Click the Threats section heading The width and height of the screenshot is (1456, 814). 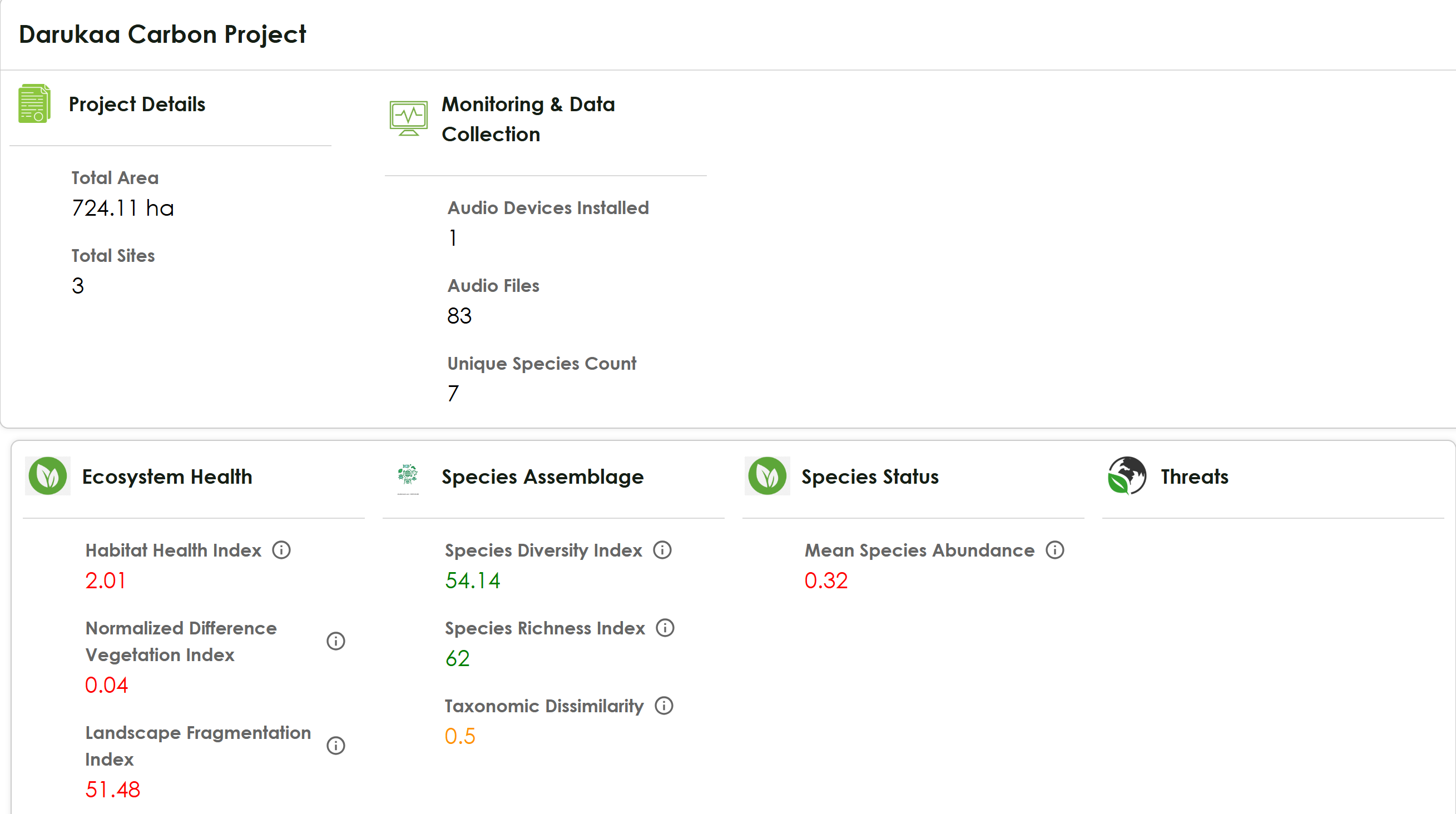1195,477
